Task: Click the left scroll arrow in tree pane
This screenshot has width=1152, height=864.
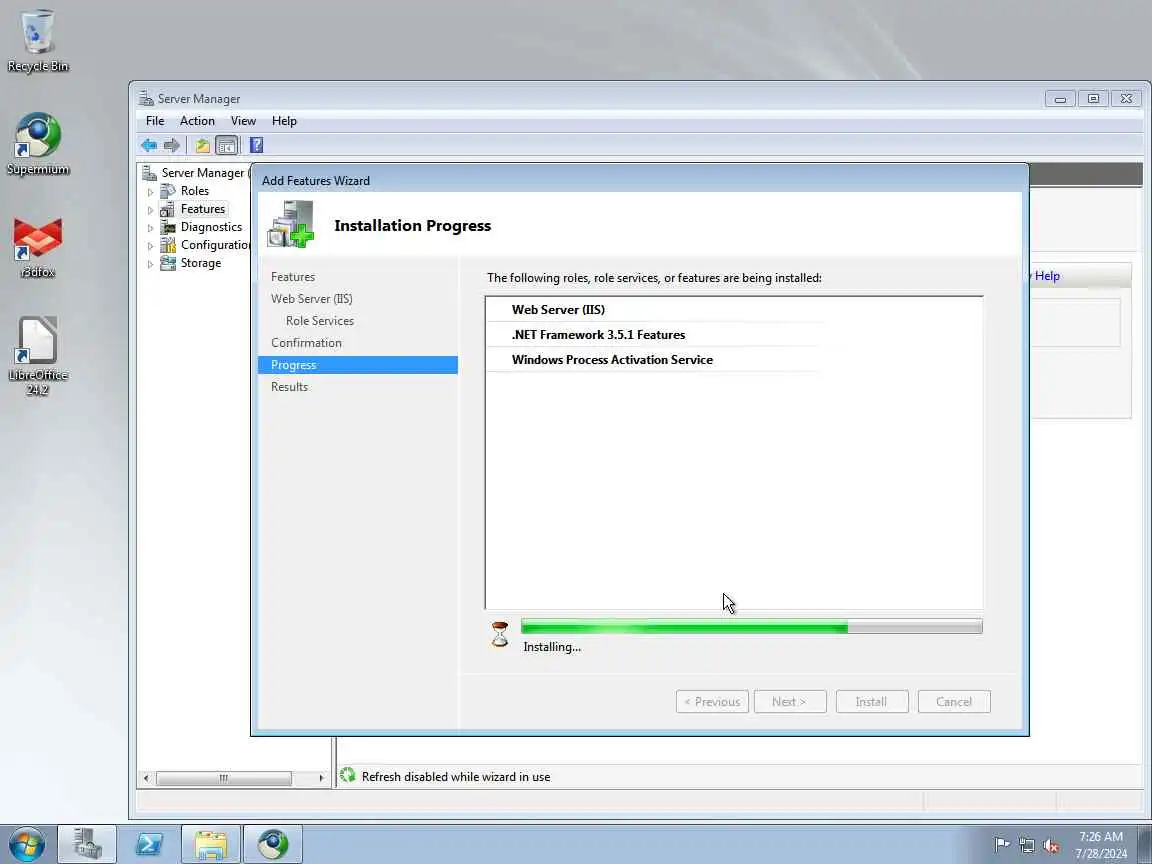Action: click(146, 778)
